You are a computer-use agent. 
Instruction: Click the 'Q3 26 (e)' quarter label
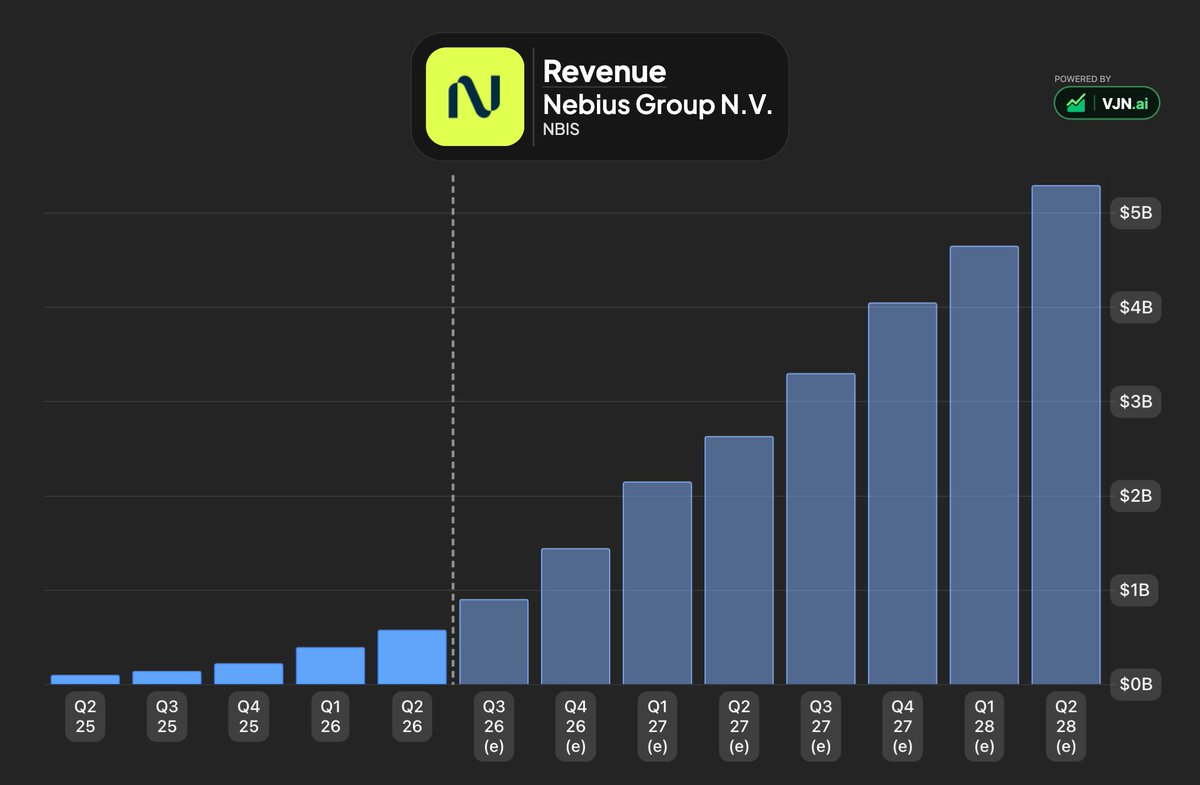pos(494,726)
